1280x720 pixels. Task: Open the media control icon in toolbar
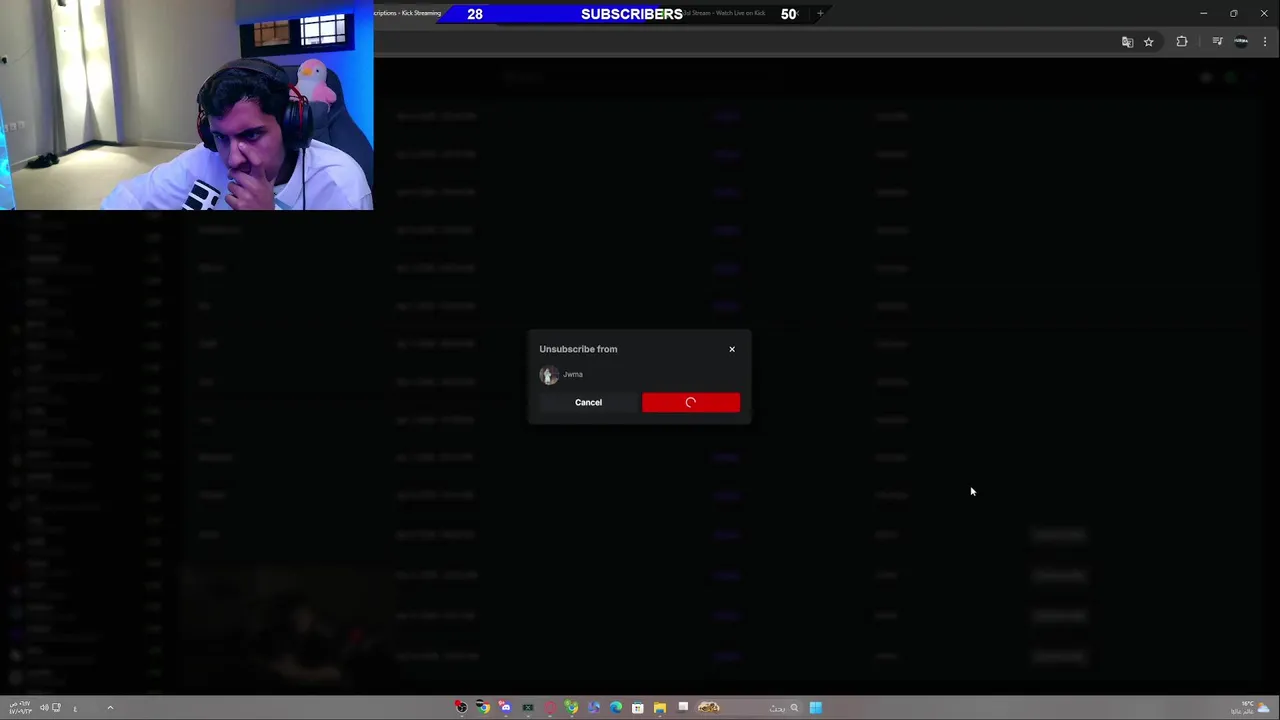pyautogui.click(x=1217, y=42)
